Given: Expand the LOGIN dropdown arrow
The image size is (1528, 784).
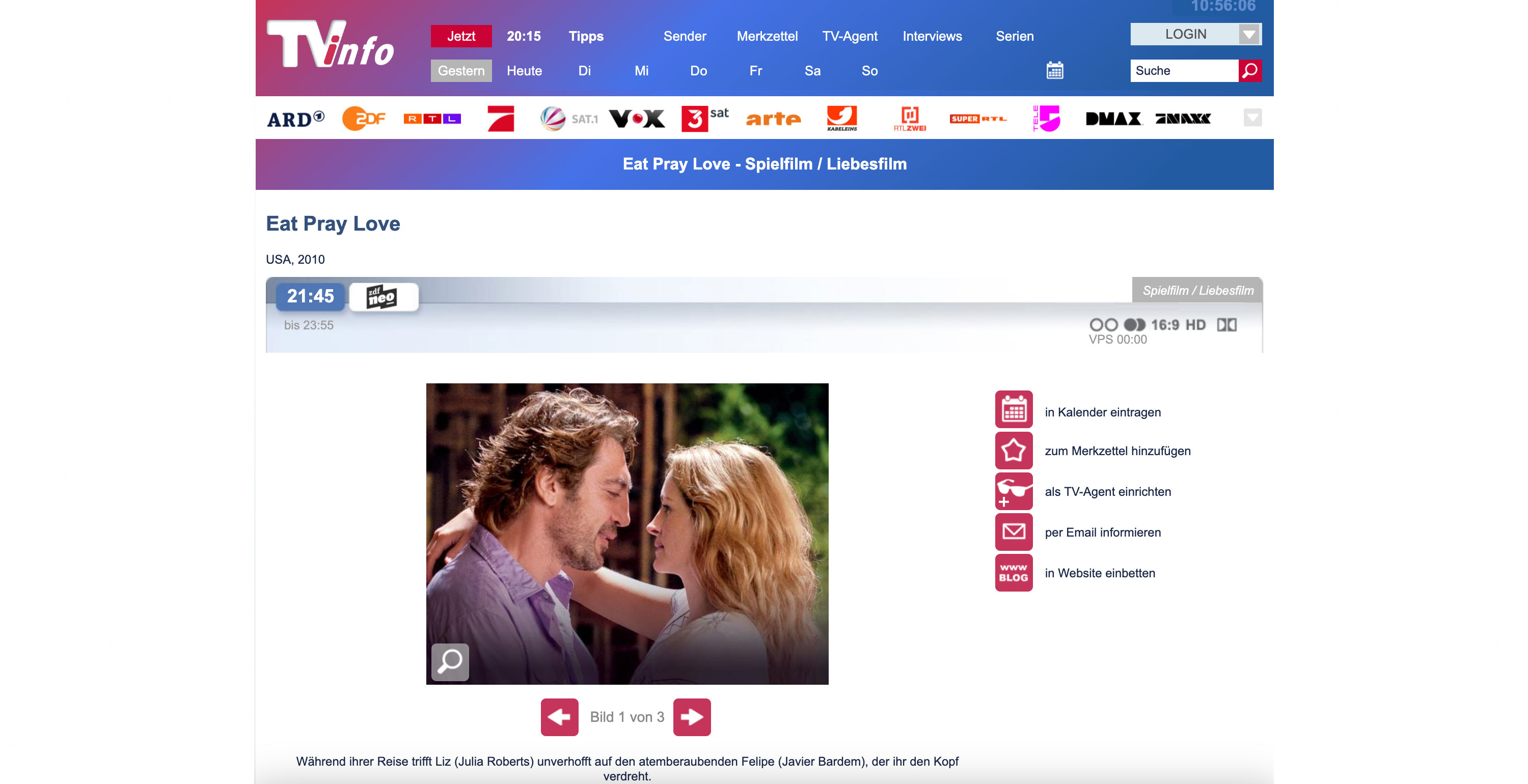Looking at the screenshot, I should [x=1250, y=35].
